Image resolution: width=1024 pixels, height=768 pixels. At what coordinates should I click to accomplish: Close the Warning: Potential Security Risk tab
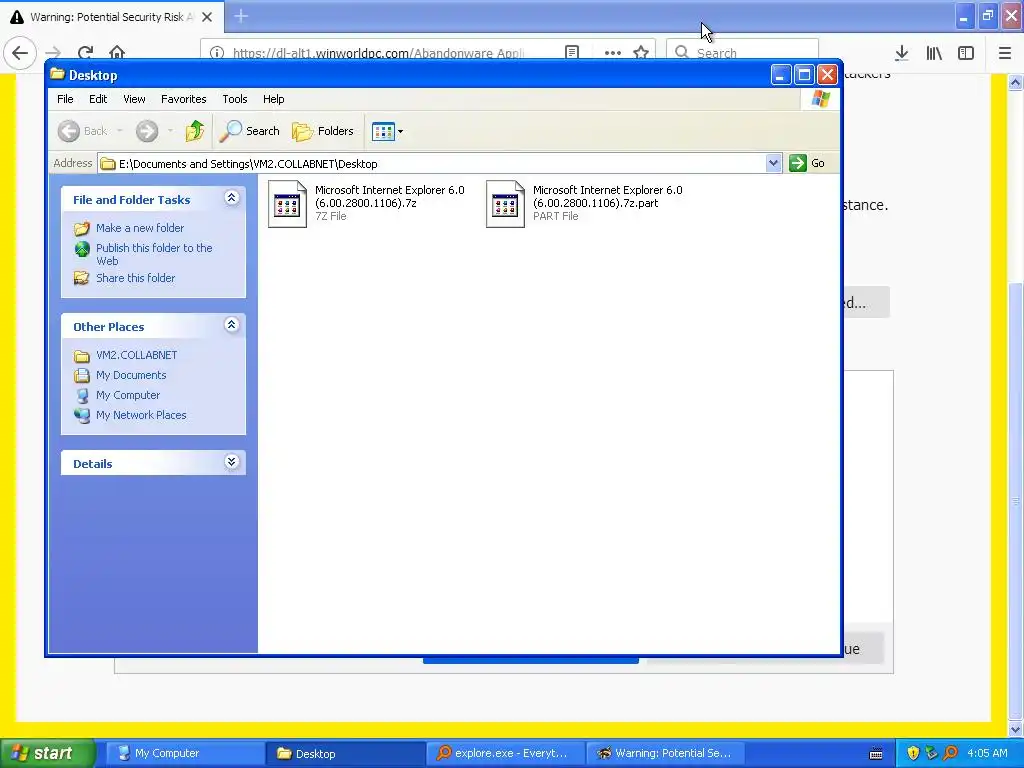(207, 17)
